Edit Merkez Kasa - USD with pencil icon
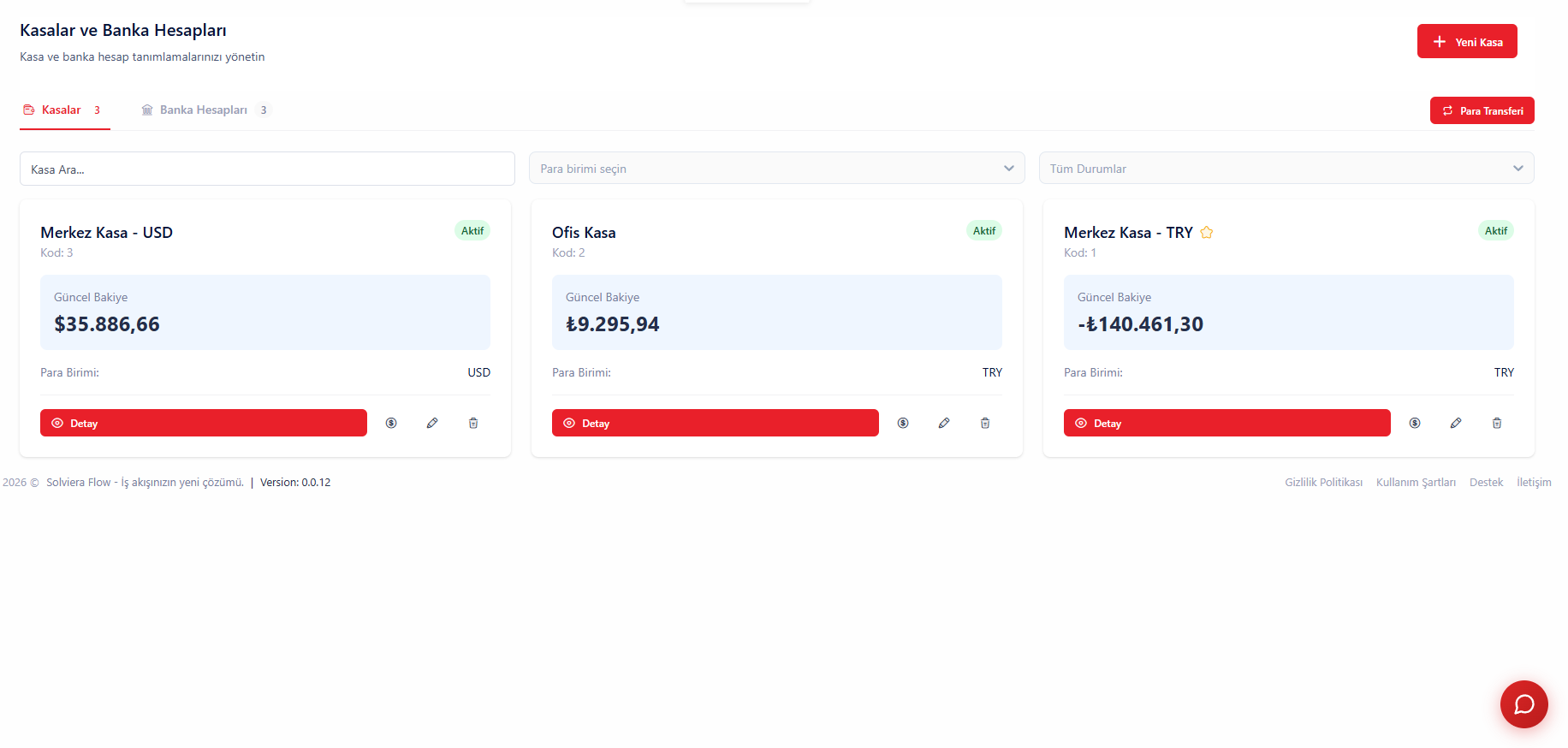This screenshot has width=1568, height=748. tap(432, 423)
